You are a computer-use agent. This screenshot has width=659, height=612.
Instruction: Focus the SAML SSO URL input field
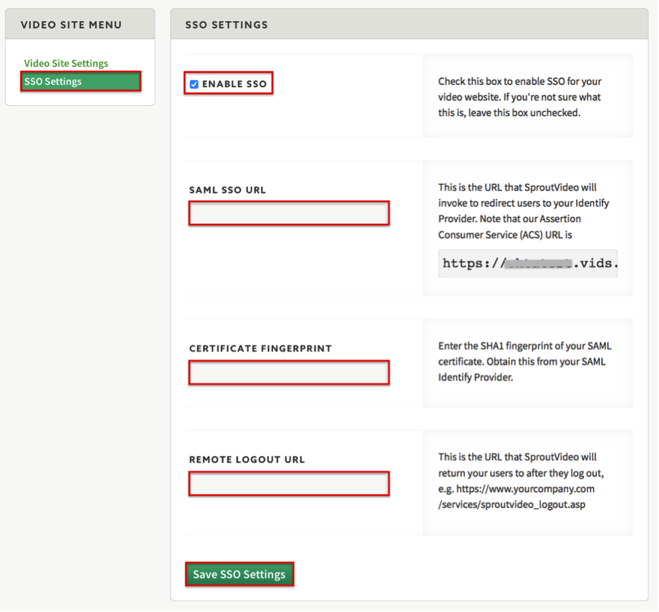pyautogui.click(x=289, y=213)
